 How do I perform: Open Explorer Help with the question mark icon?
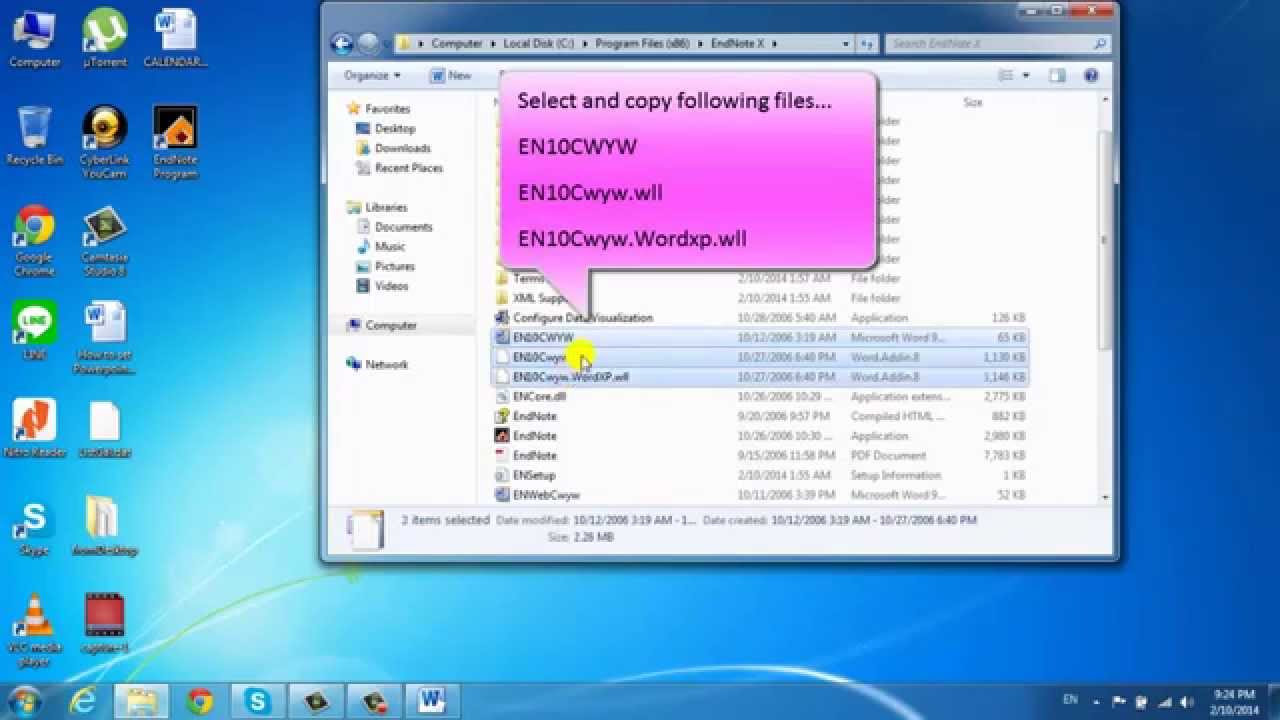(x=1091, y=75)
